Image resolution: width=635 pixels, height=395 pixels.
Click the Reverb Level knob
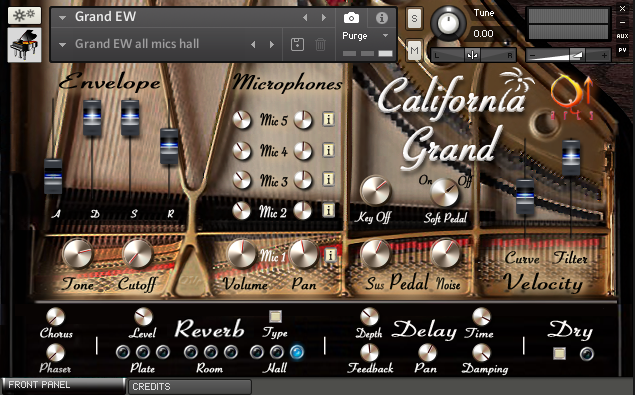tap(143, 316)
